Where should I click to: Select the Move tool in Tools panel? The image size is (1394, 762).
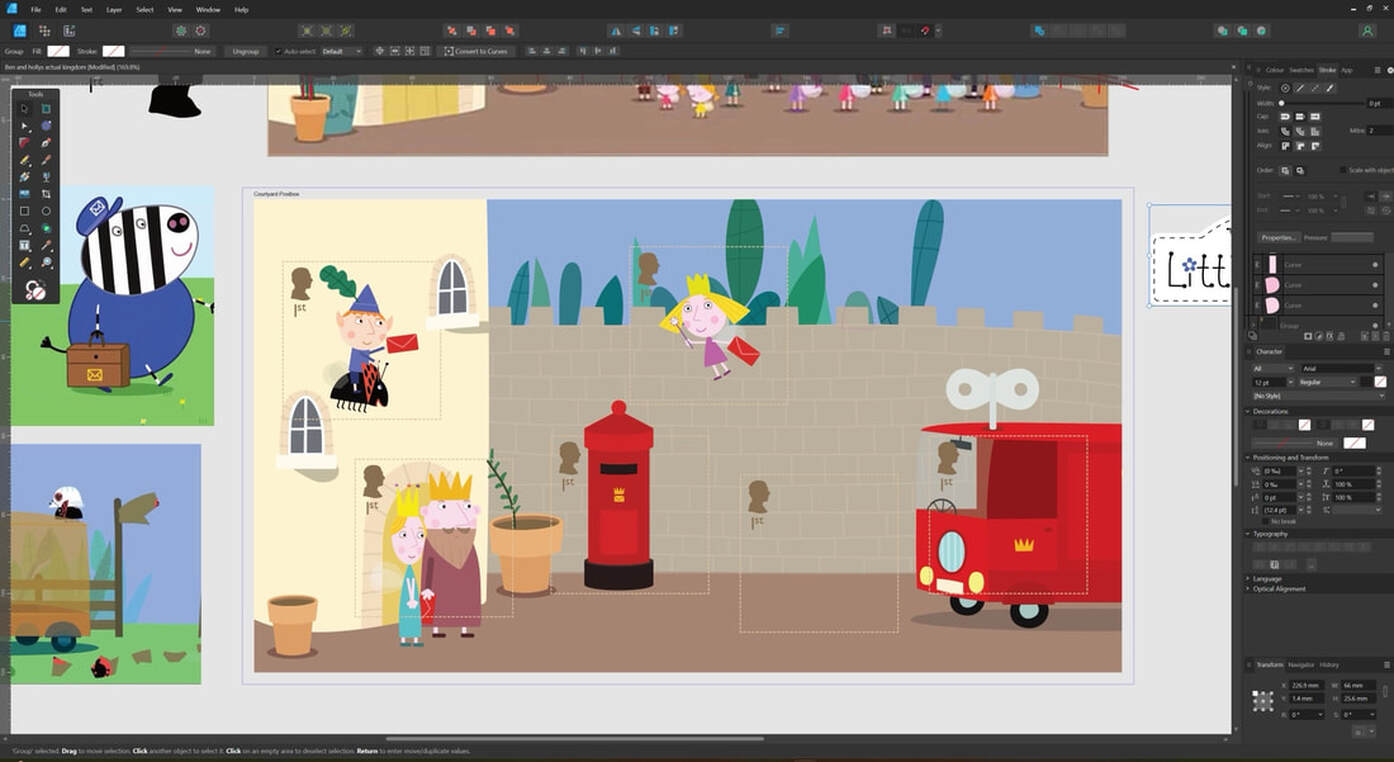pos(25,108)
